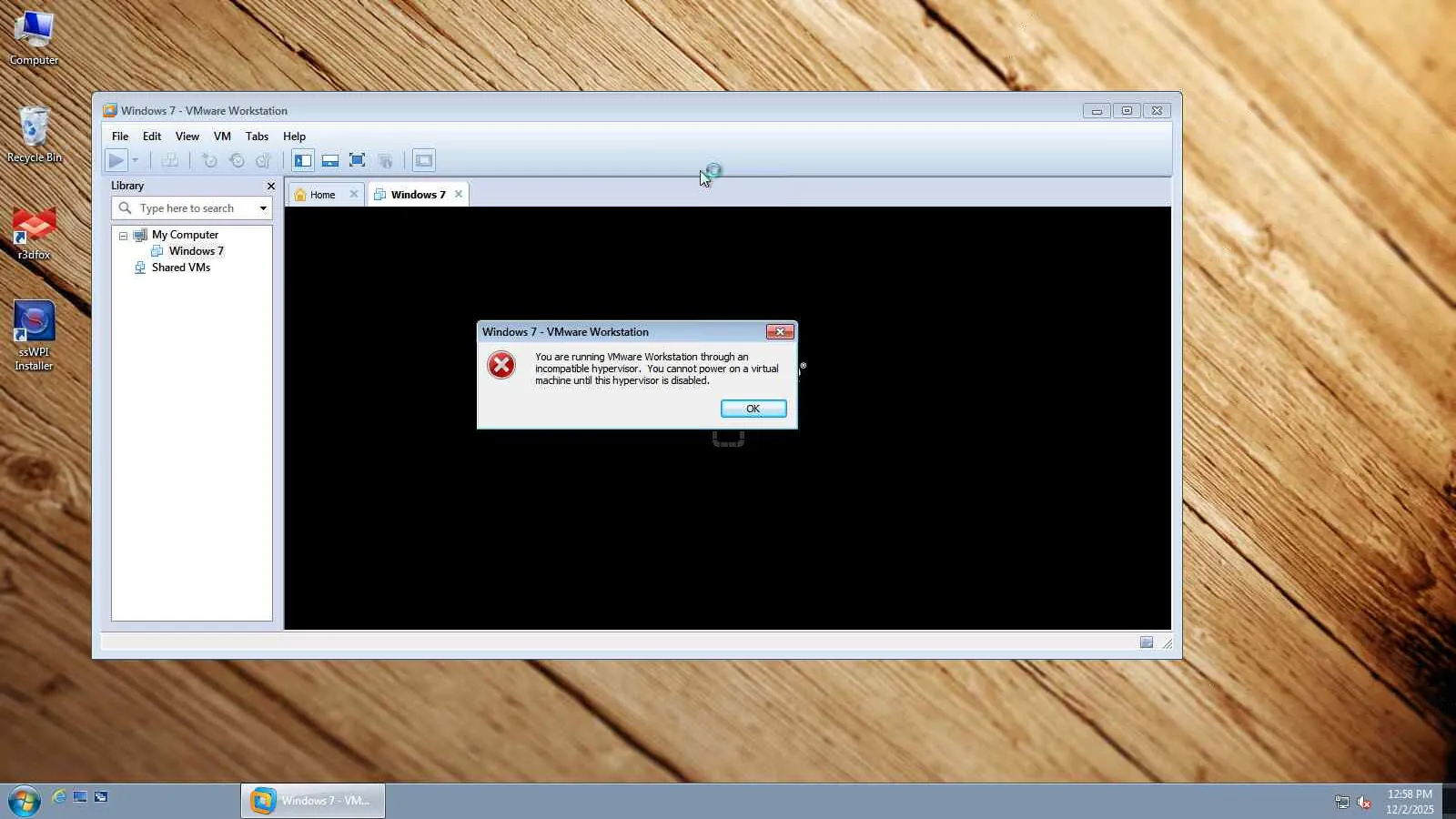Close the Home tab
This screenshot has width=1456, height=819.
pyautogui.click(x=354, y=194)
